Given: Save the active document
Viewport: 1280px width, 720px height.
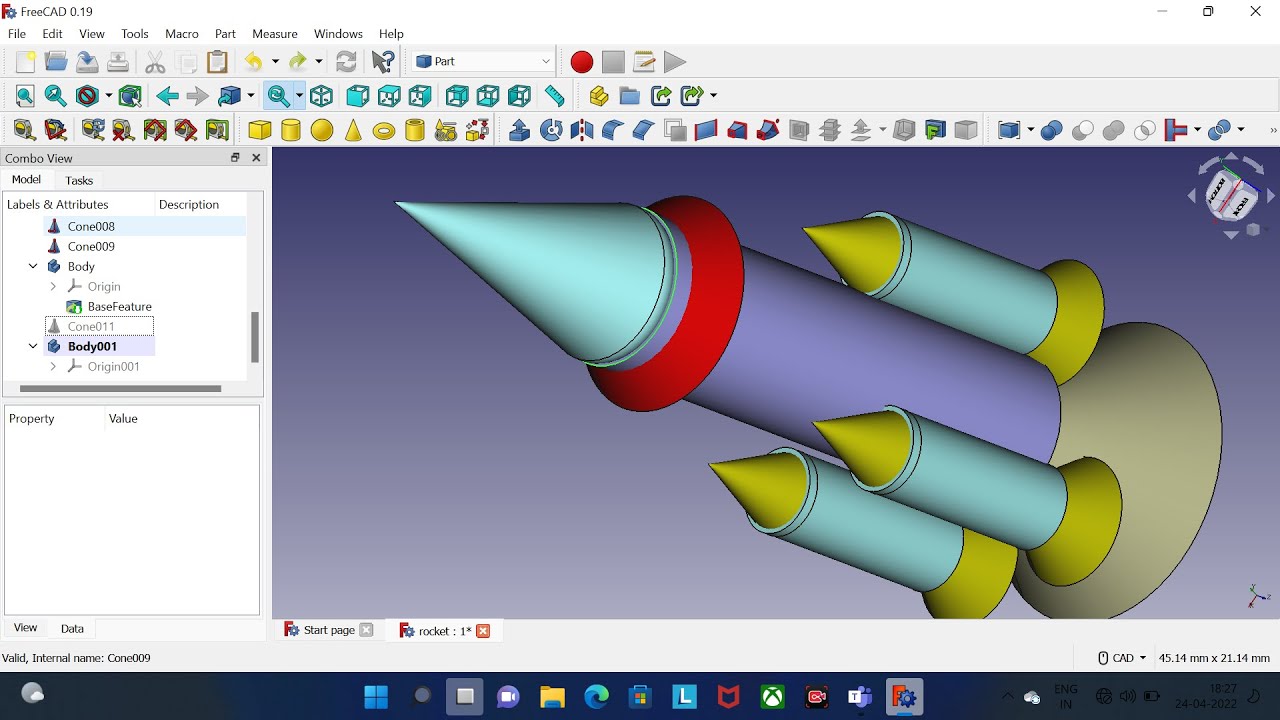Looking at the screenshot, I should click(x=87, y=62).
